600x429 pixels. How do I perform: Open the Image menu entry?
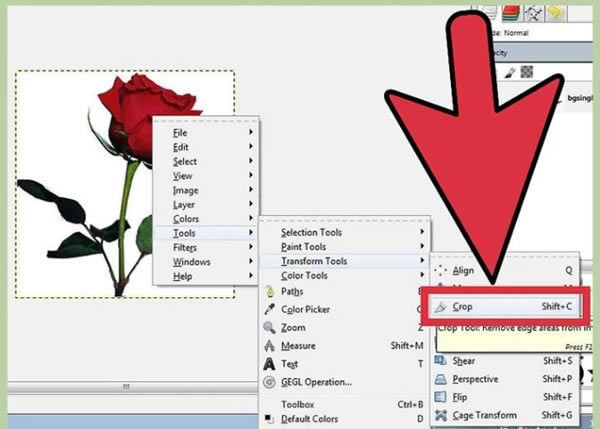coord(206,190)
